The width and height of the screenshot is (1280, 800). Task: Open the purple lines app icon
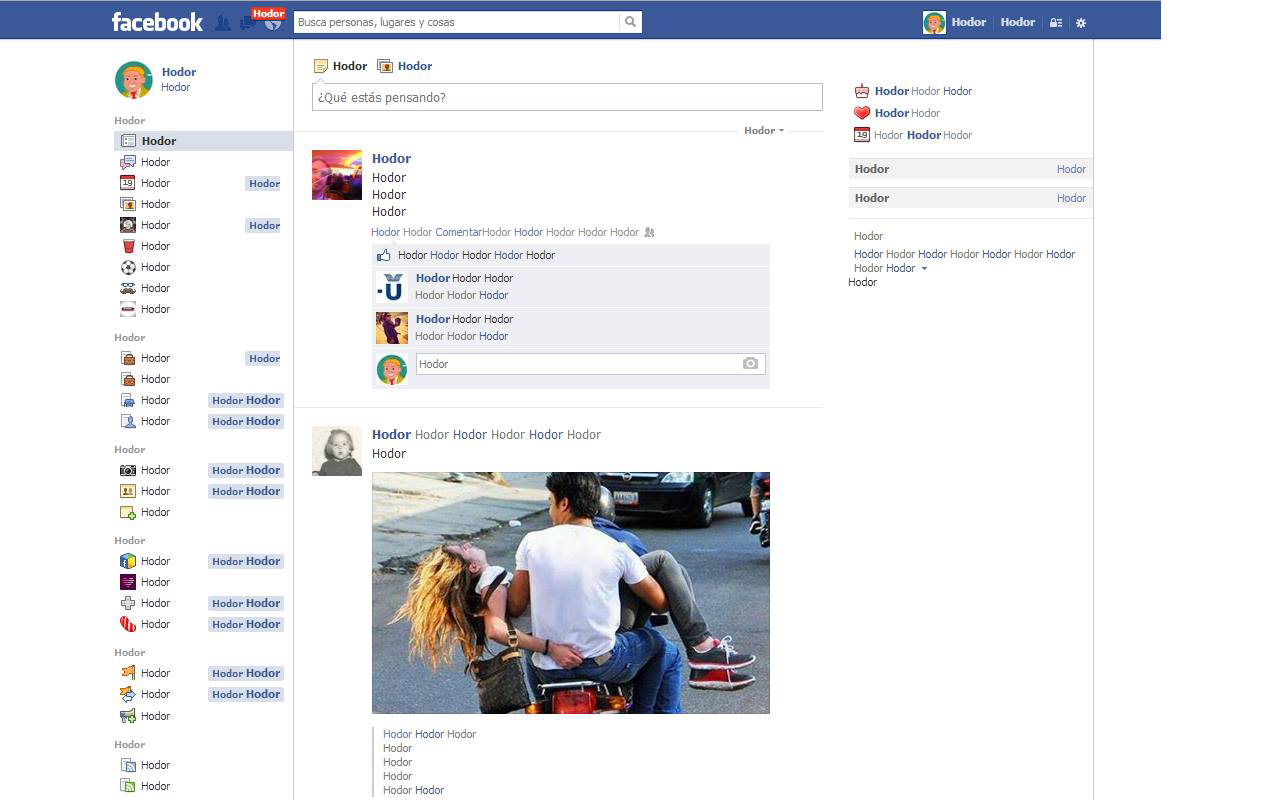click(x=128, y=582)
